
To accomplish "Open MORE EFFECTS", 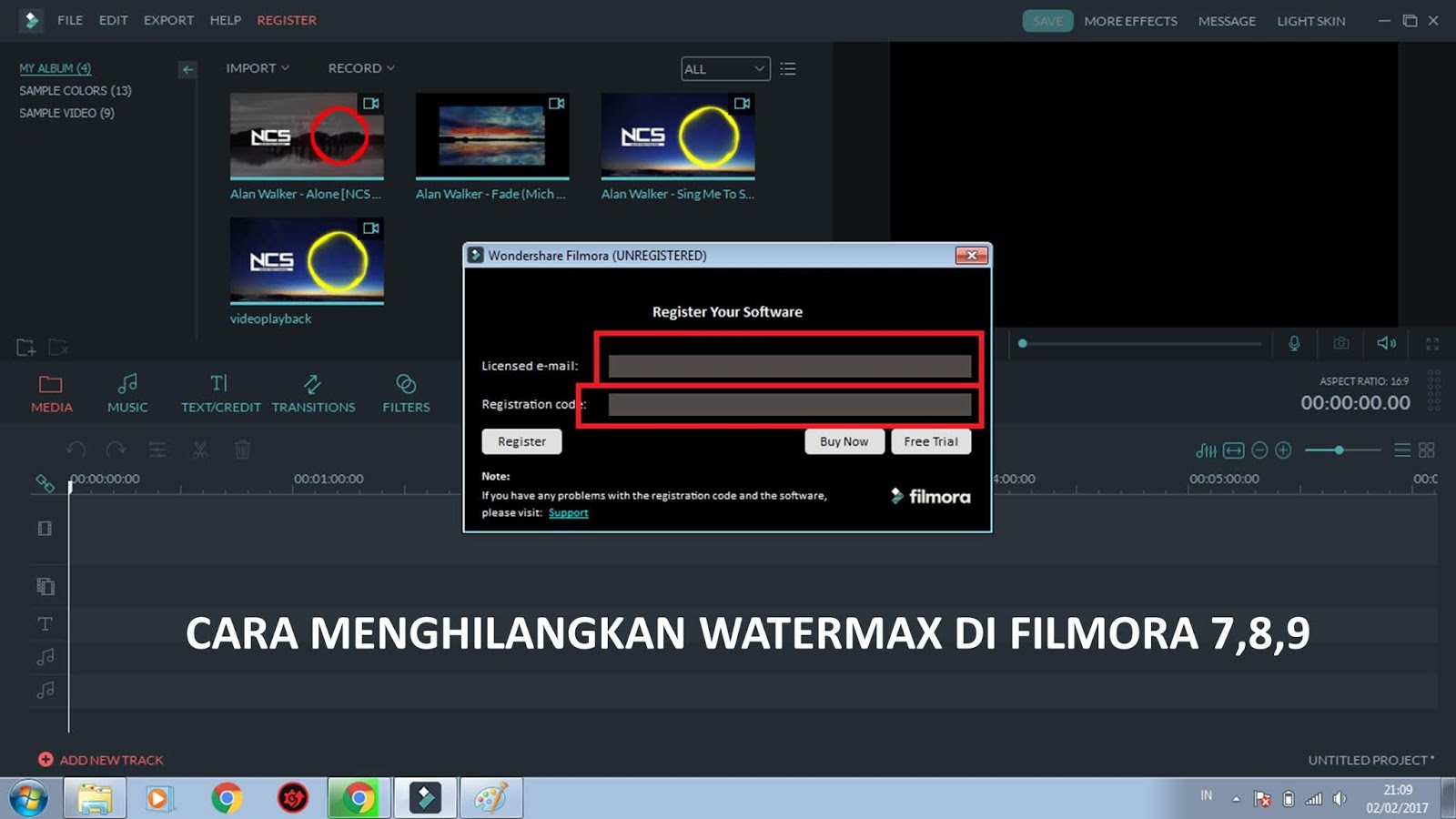I will [1130, 21].
